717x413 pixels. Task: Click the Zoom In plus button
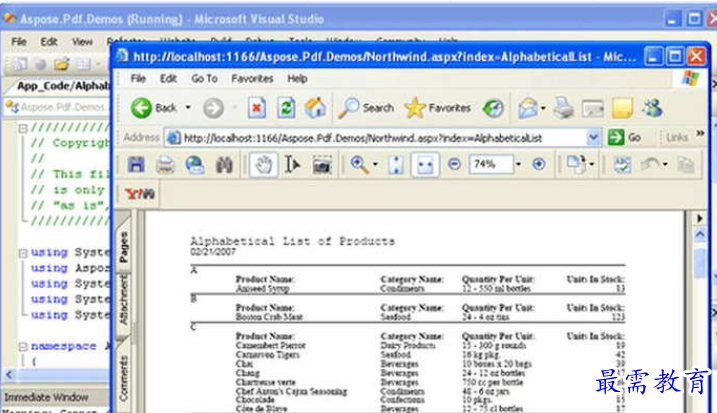pos(539,164)
